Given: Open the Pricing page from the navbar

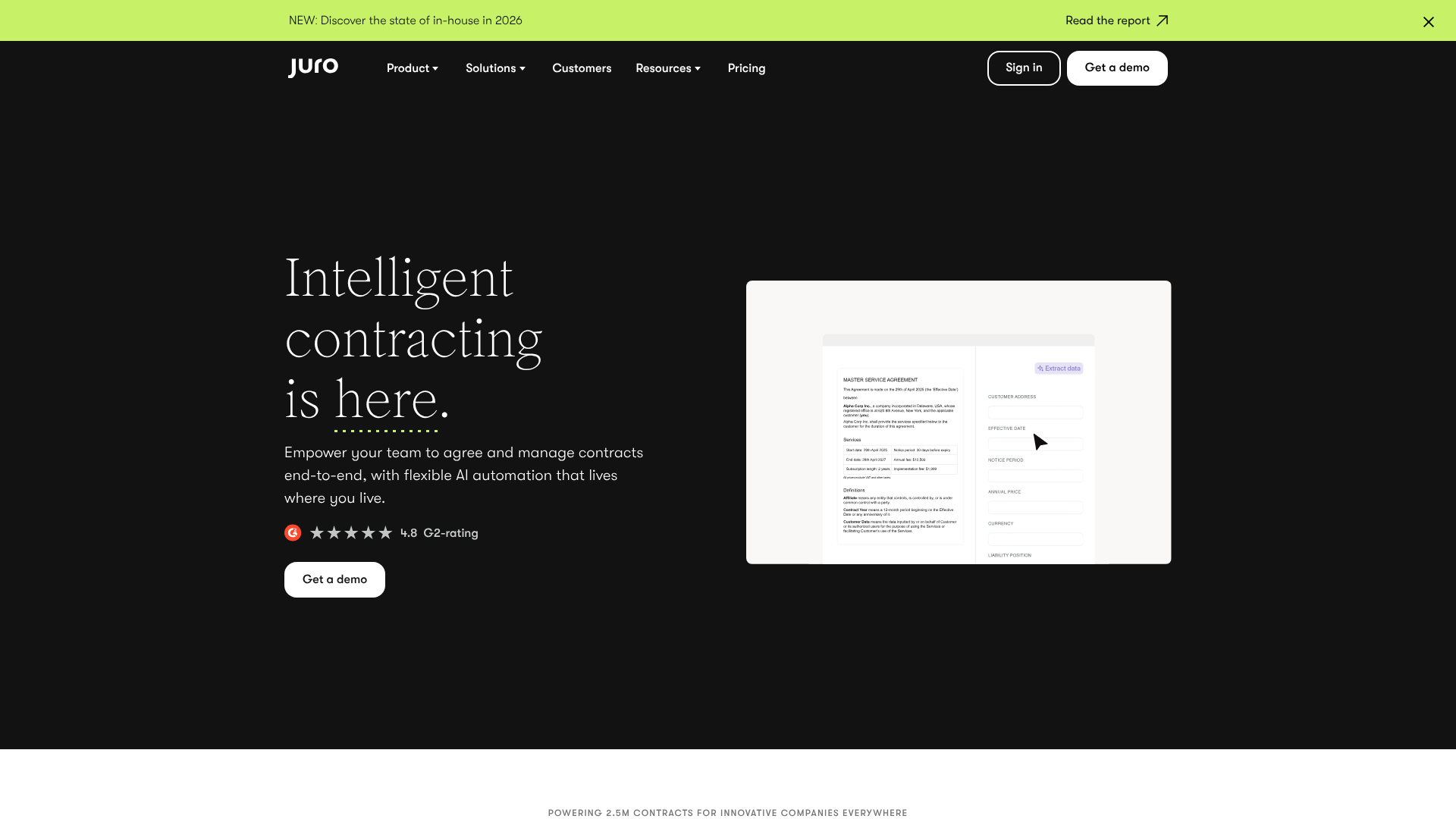Looking at the screenshot, I should (x=746, y=68).
